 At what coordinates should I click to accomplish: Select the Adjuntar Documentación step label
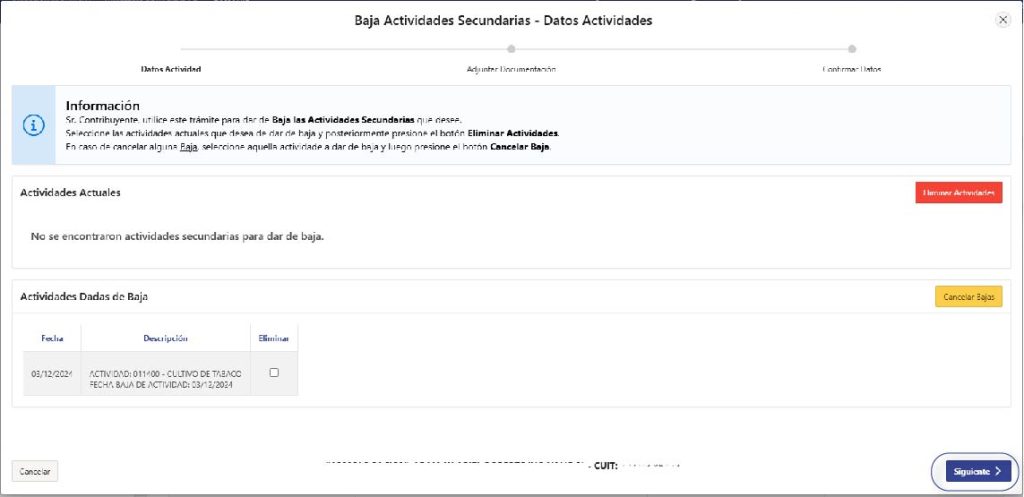pyautogui.click(x=511, y=69)
